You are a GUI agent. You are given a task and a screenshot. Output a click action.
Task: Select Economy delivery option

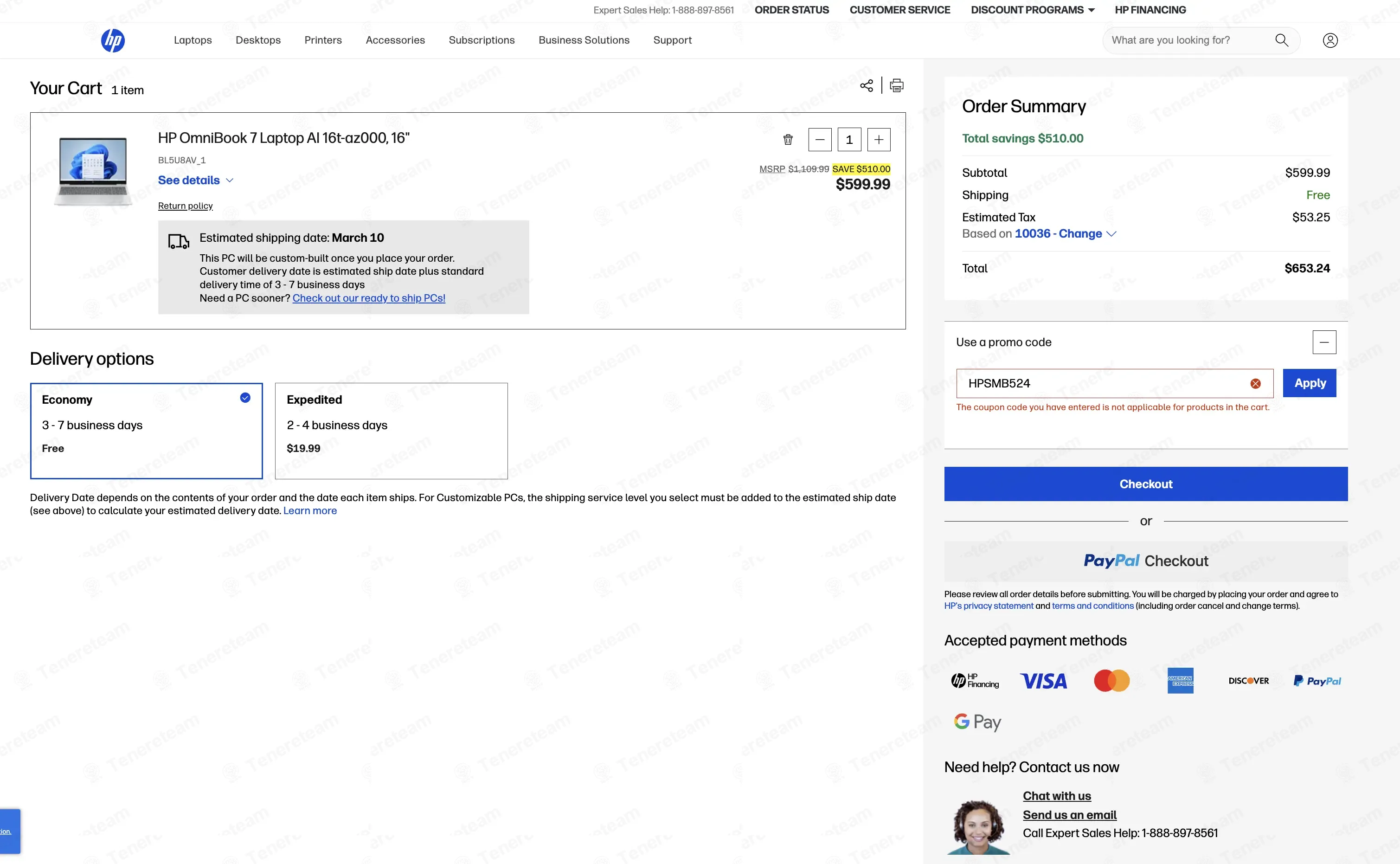click(x=146, y=430)
